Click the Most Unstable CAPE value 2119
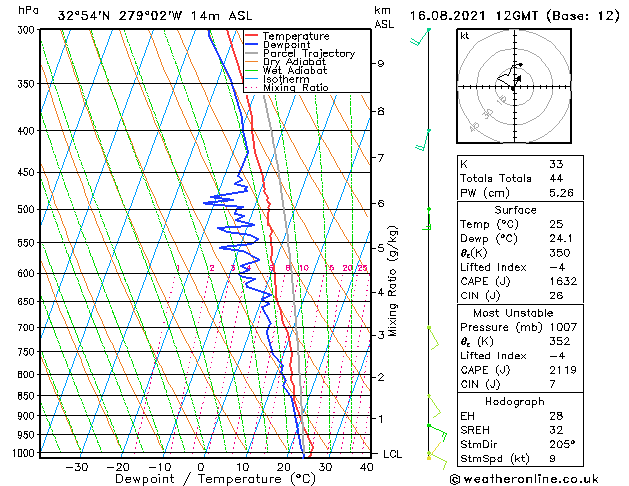 (563, 370)
